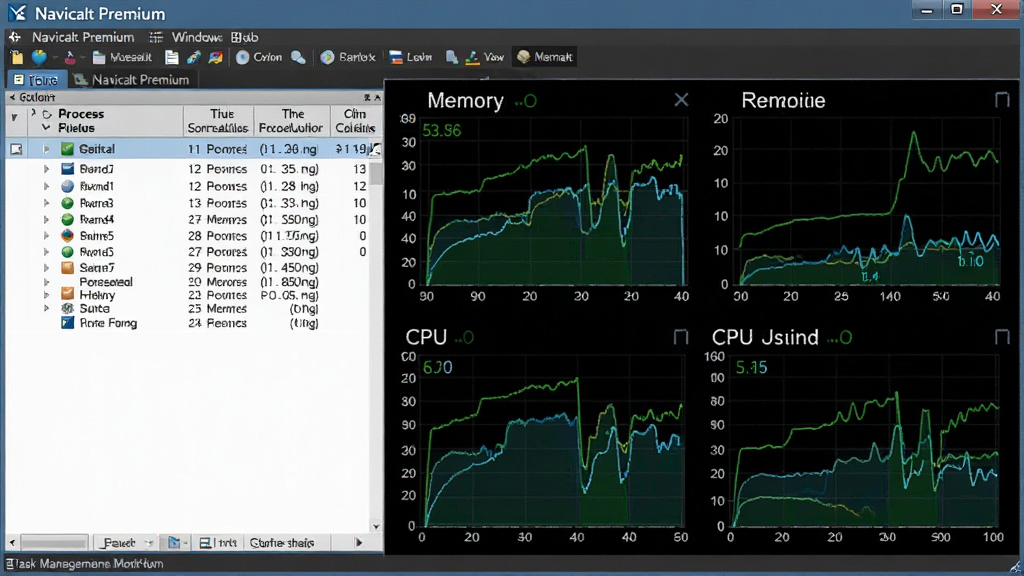This screenshot has height=576, width=1024.
Task: Click the blue pen toolbar icon
Action: point(193,57)
